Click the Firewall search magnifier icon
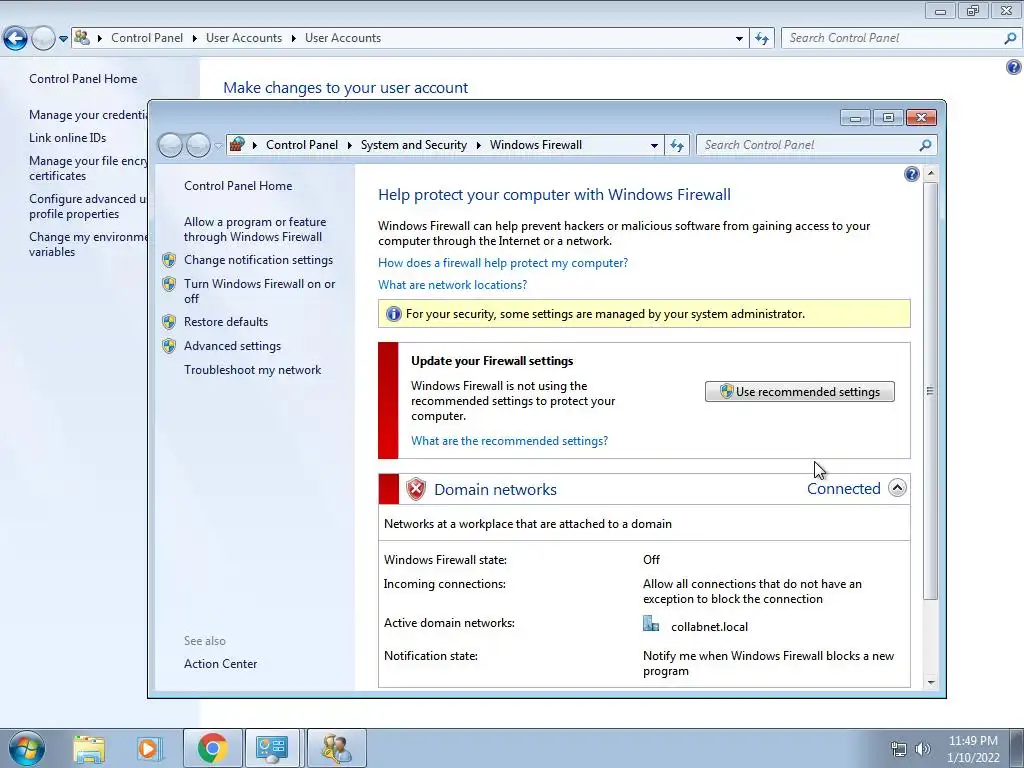The width and height of the screenshot is (1024, 768). click(x=925, y=145)
